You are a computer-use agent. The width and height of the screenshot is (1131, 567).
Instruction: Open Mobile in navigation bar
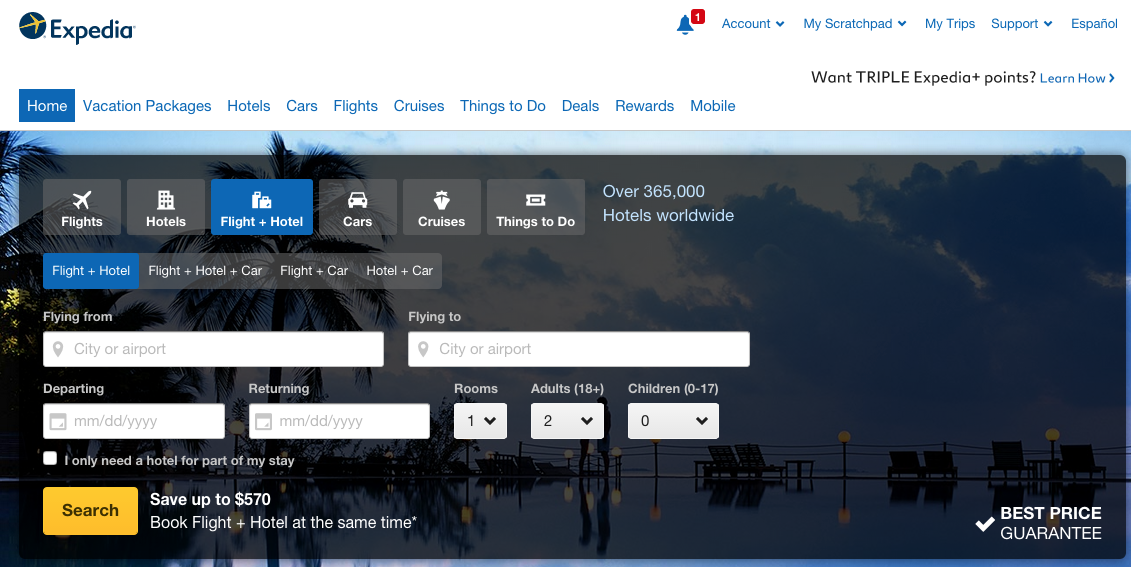[x=713, y=105]
